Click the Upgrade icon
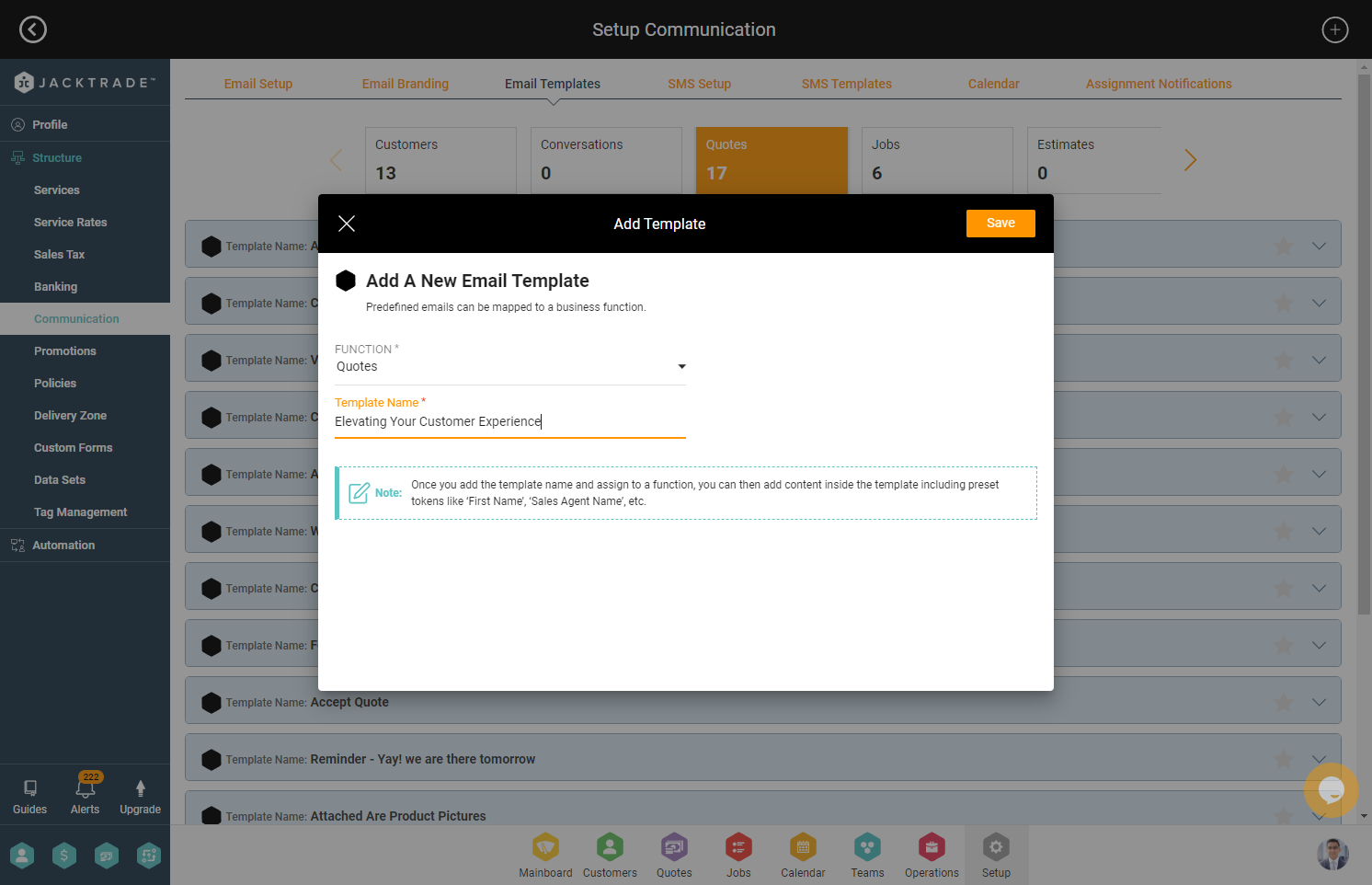Viewport: 1372px width, 885px height. 140,797
